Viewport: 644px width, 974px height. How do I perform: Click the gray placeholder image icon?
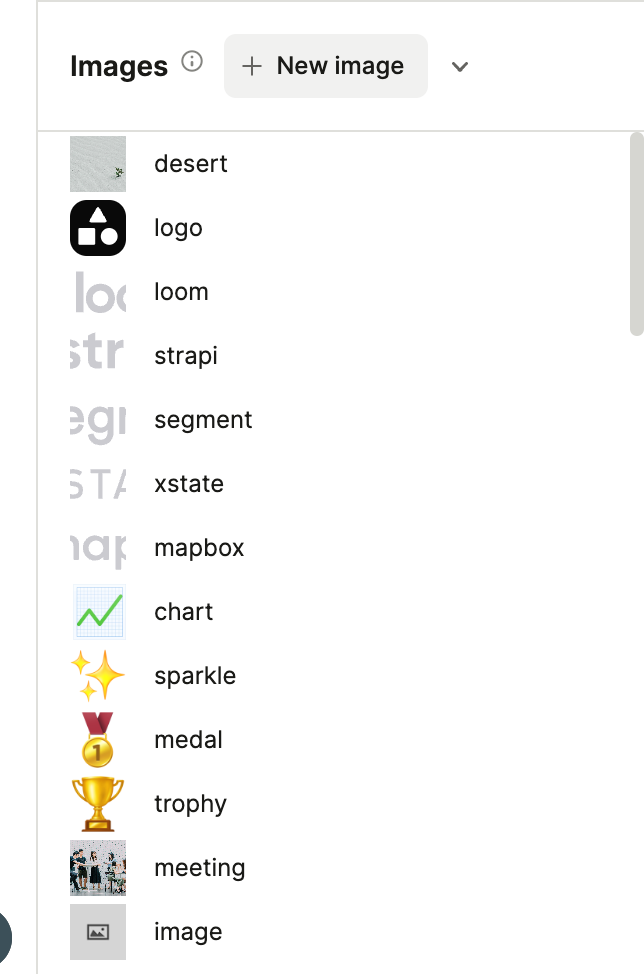[98, 932]
